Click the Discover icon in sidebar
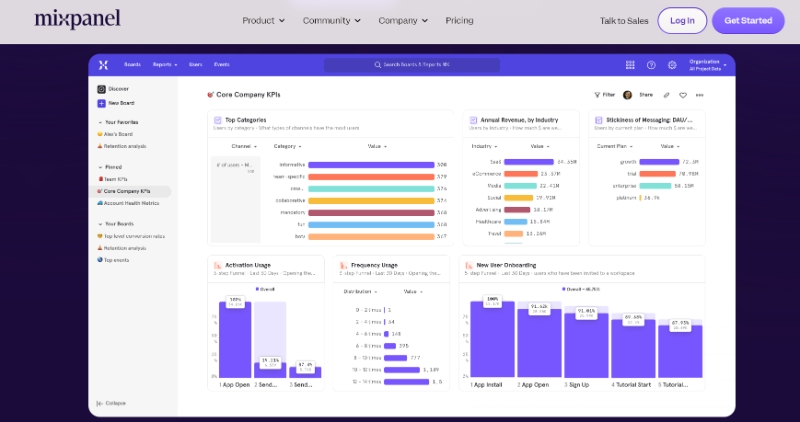This screenshot has width=800, height=422. pyautogui.click(x=102, y=89)
